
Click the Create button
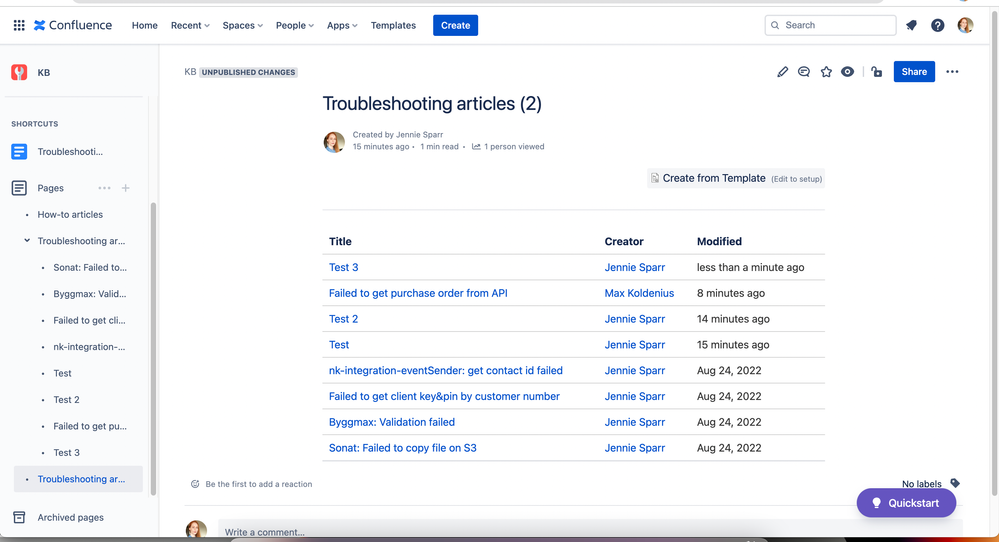[456, 25]
